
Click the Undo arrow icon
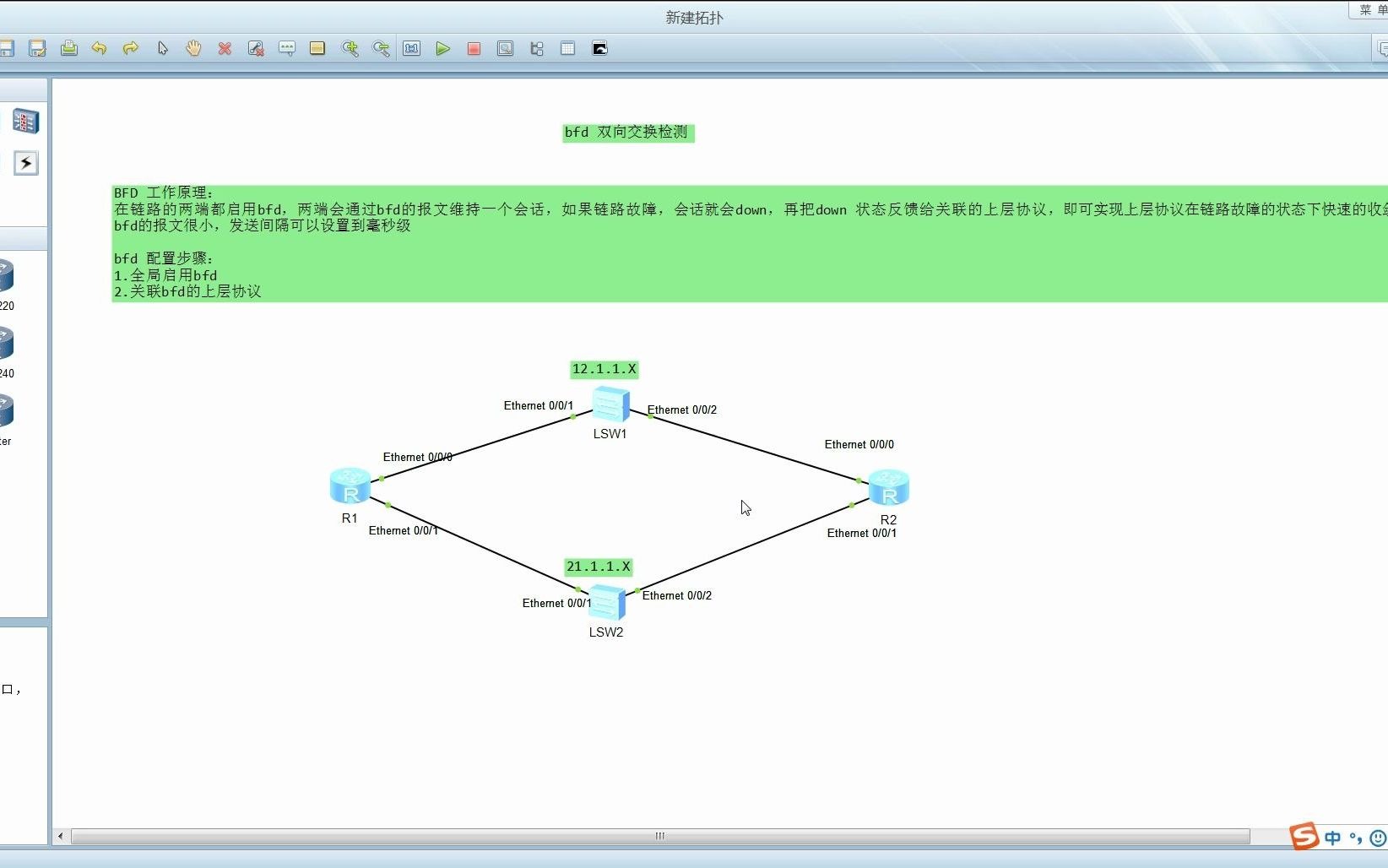[100, 48]
